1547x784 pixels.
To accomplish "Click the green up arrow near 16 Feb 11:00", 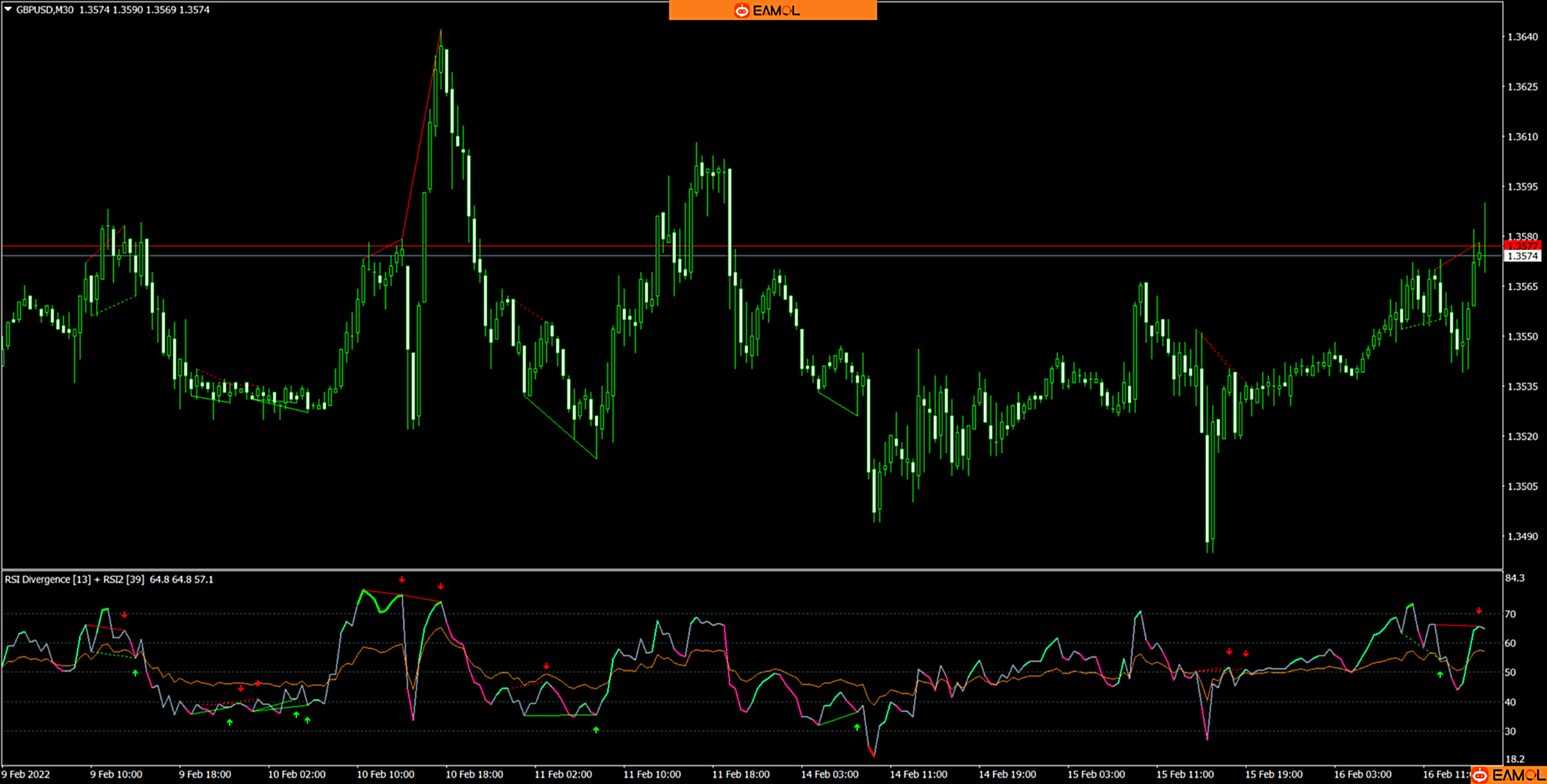I will (x=1440, y=674).
